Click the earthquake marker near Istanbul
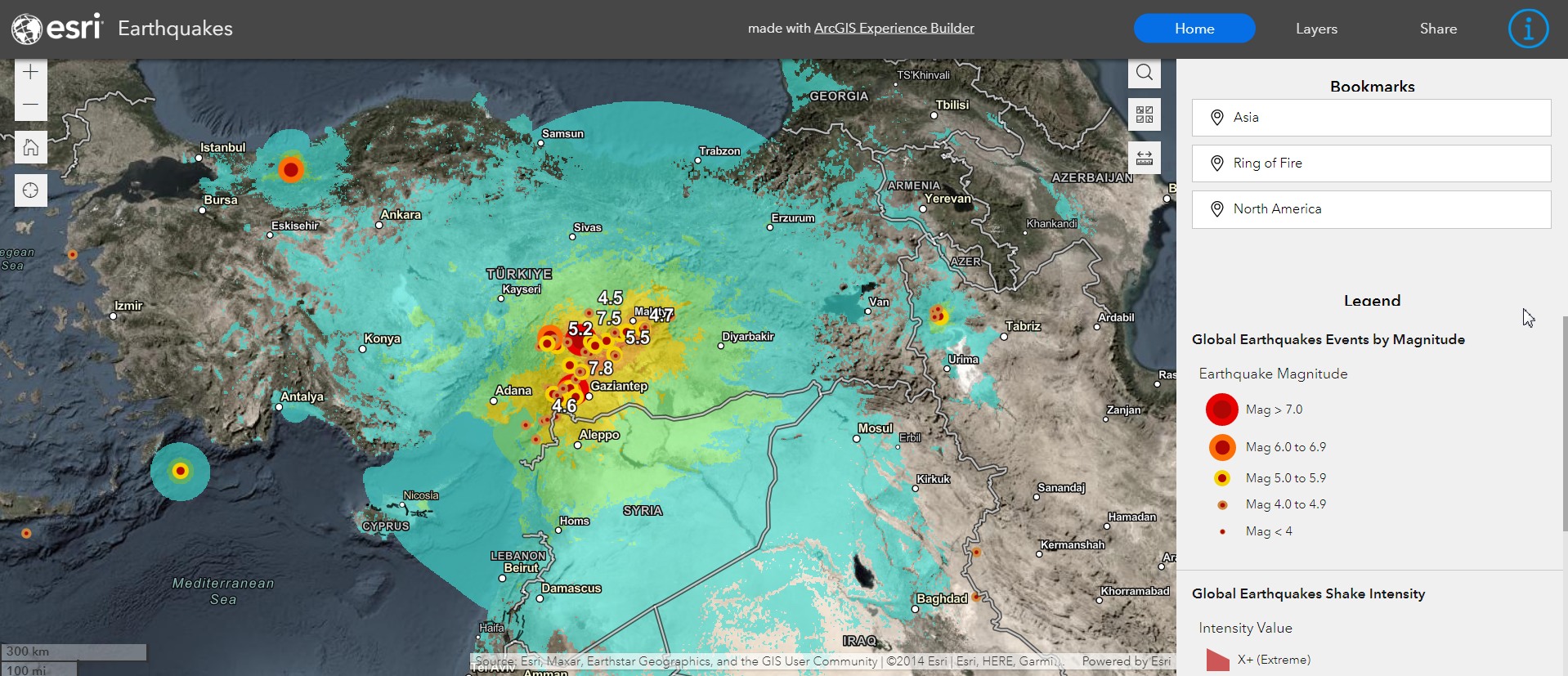1568x676 pixels. [x=291, y=170]
